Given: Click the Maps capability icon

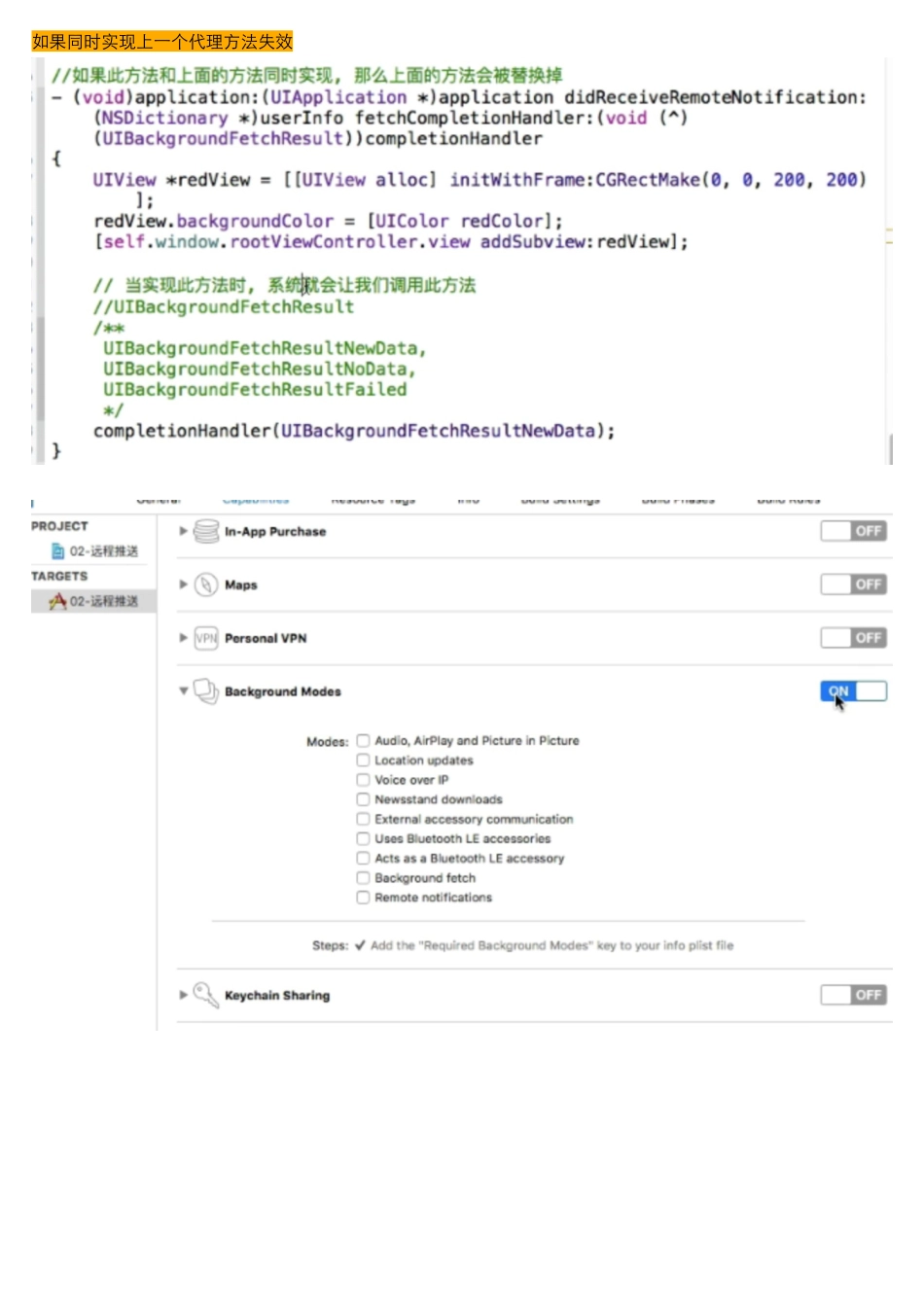Looking at the screenshot, I should tap(206, 584).
